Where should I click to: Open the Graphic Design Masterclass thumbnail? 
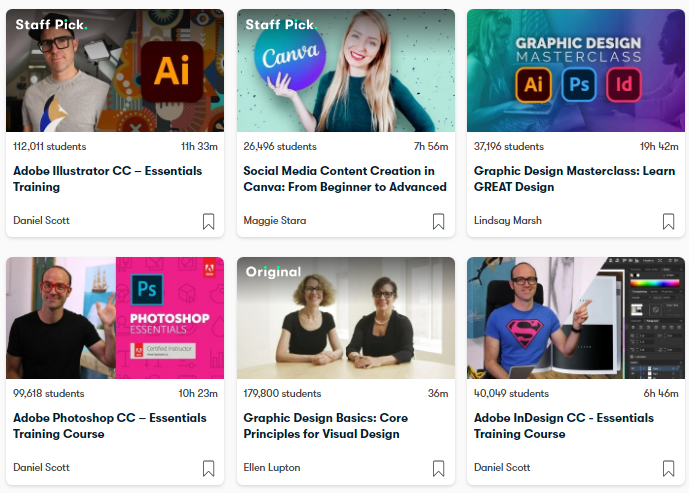[576, 70]
